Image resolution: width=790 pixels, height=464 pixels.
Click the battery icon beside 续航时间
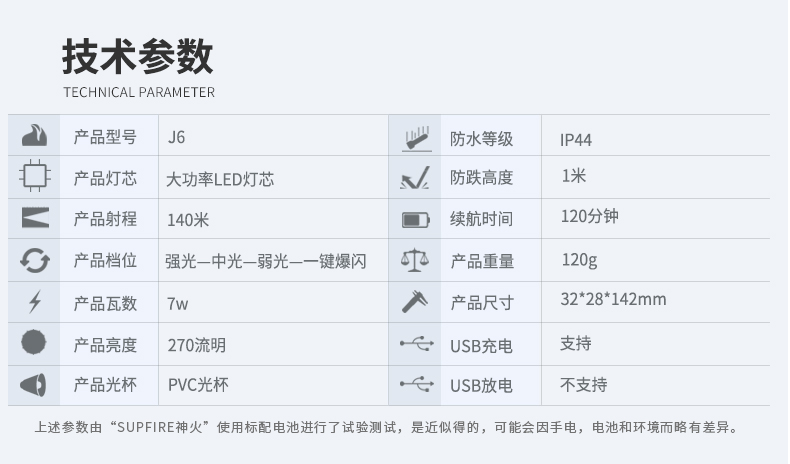(x=416, y=220)
